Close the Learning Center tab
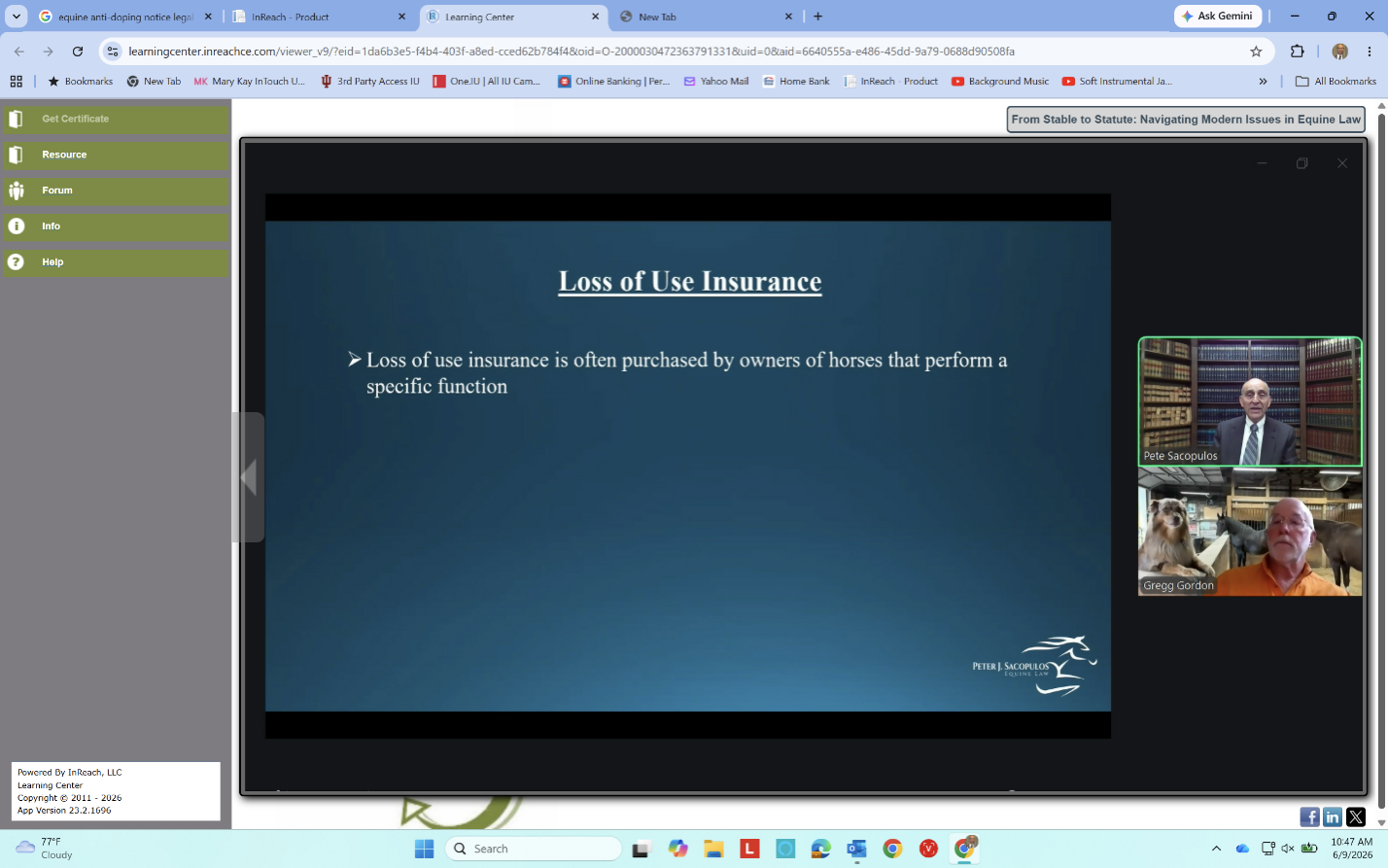1388x868 pixels. (x=596, y=17)
